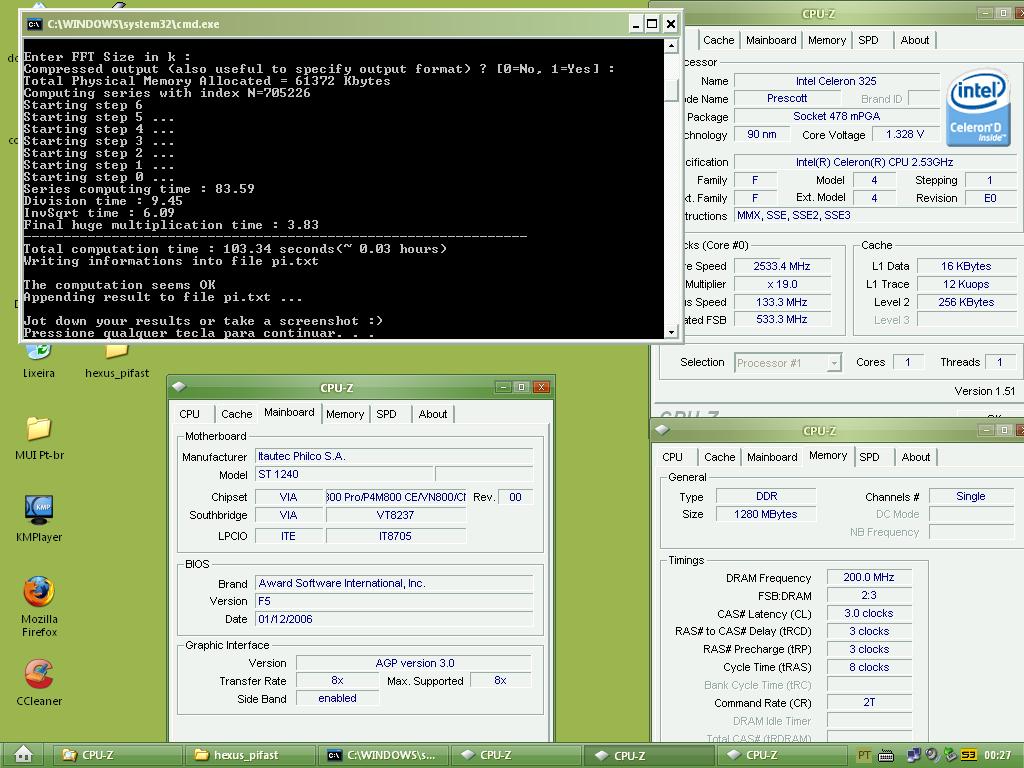Click the LPCIO IT8705 value
This screenshot has width=1024, height=768.
tap(396, 536)
